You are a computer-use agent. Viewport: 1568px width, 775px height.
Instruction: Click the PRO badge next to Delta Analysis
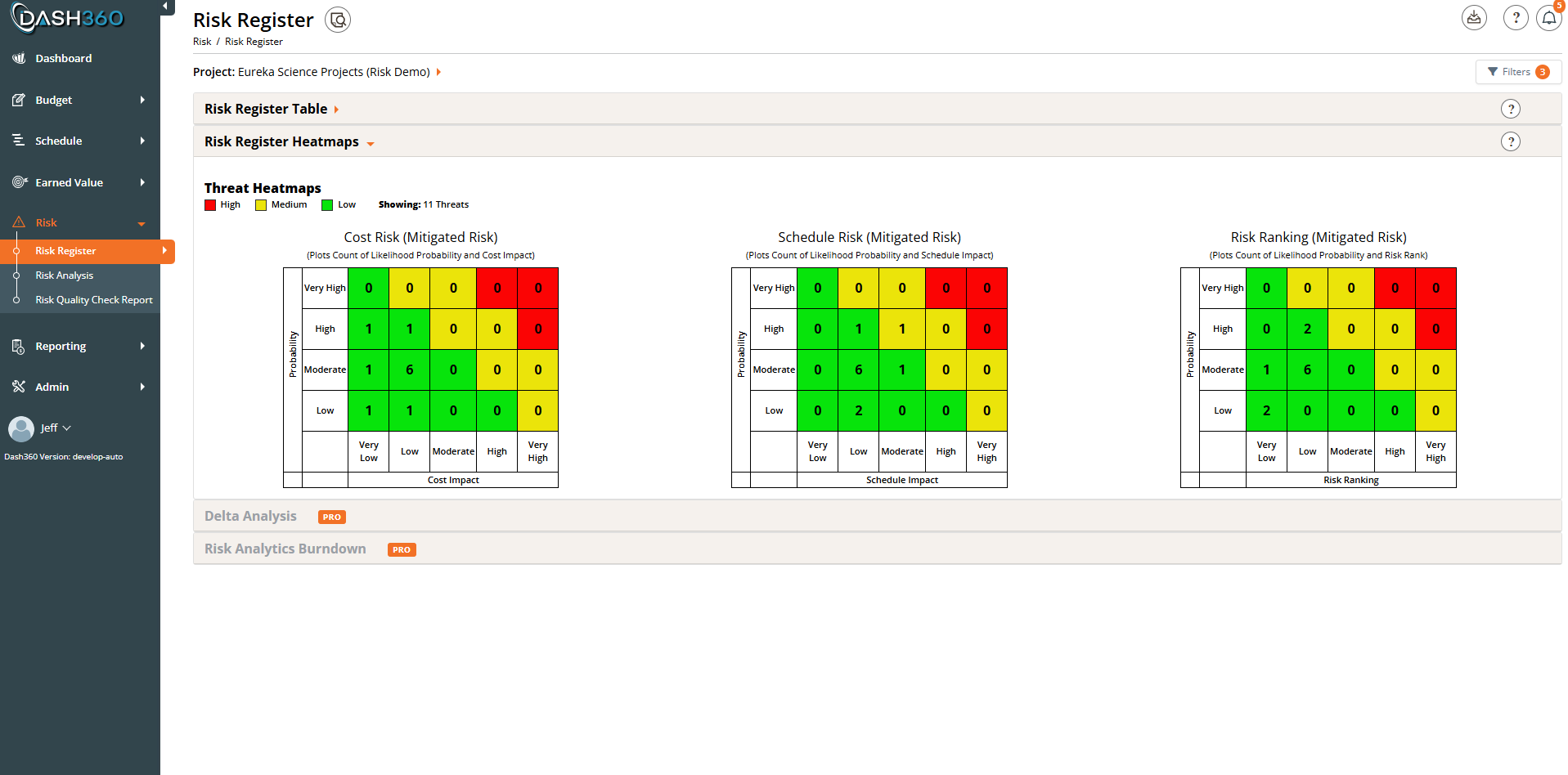click(331, 517)
